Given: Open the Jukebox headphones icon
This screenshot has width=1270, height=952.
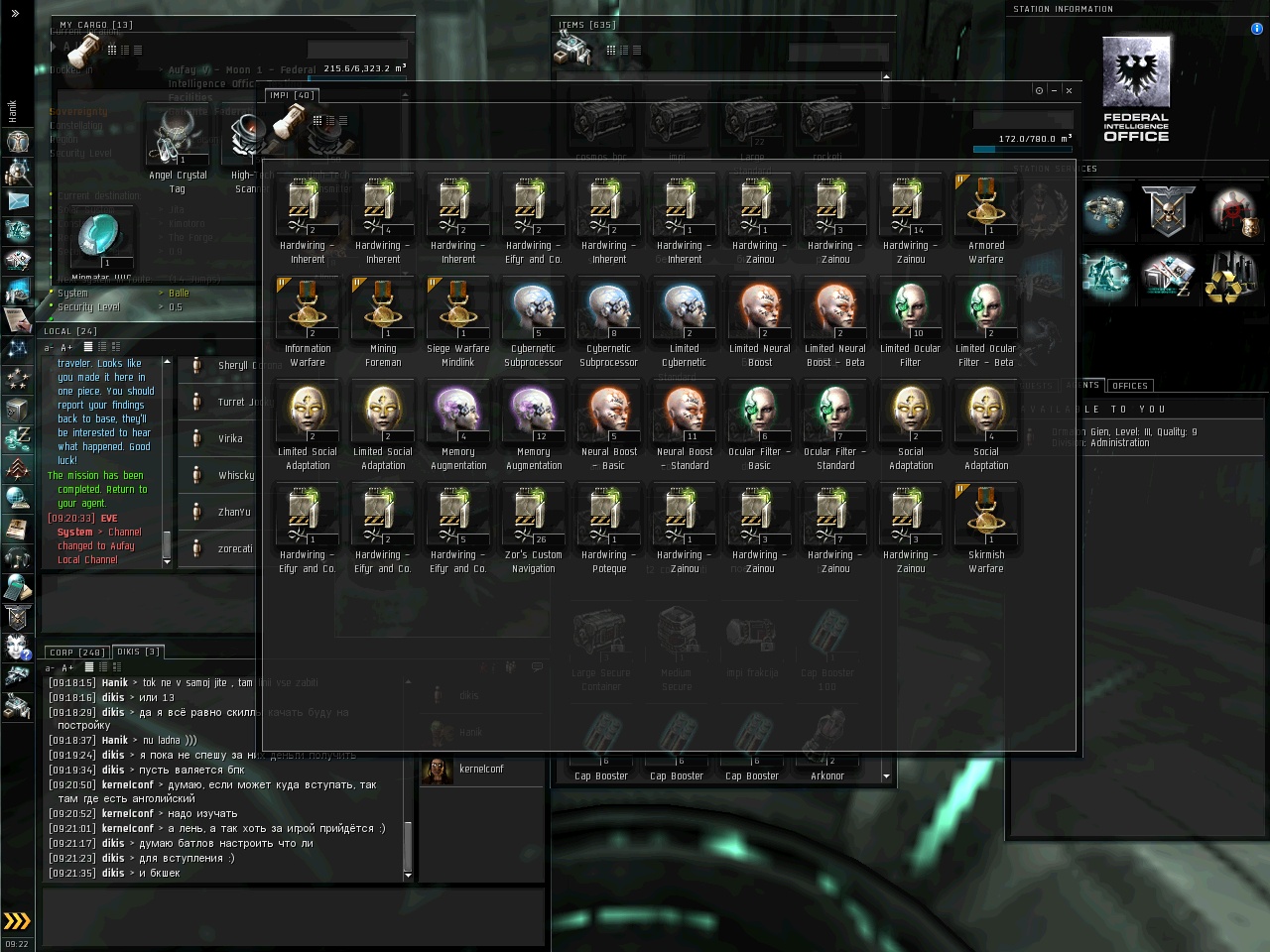Looking at the screenshot, I should tap(17, 558).
